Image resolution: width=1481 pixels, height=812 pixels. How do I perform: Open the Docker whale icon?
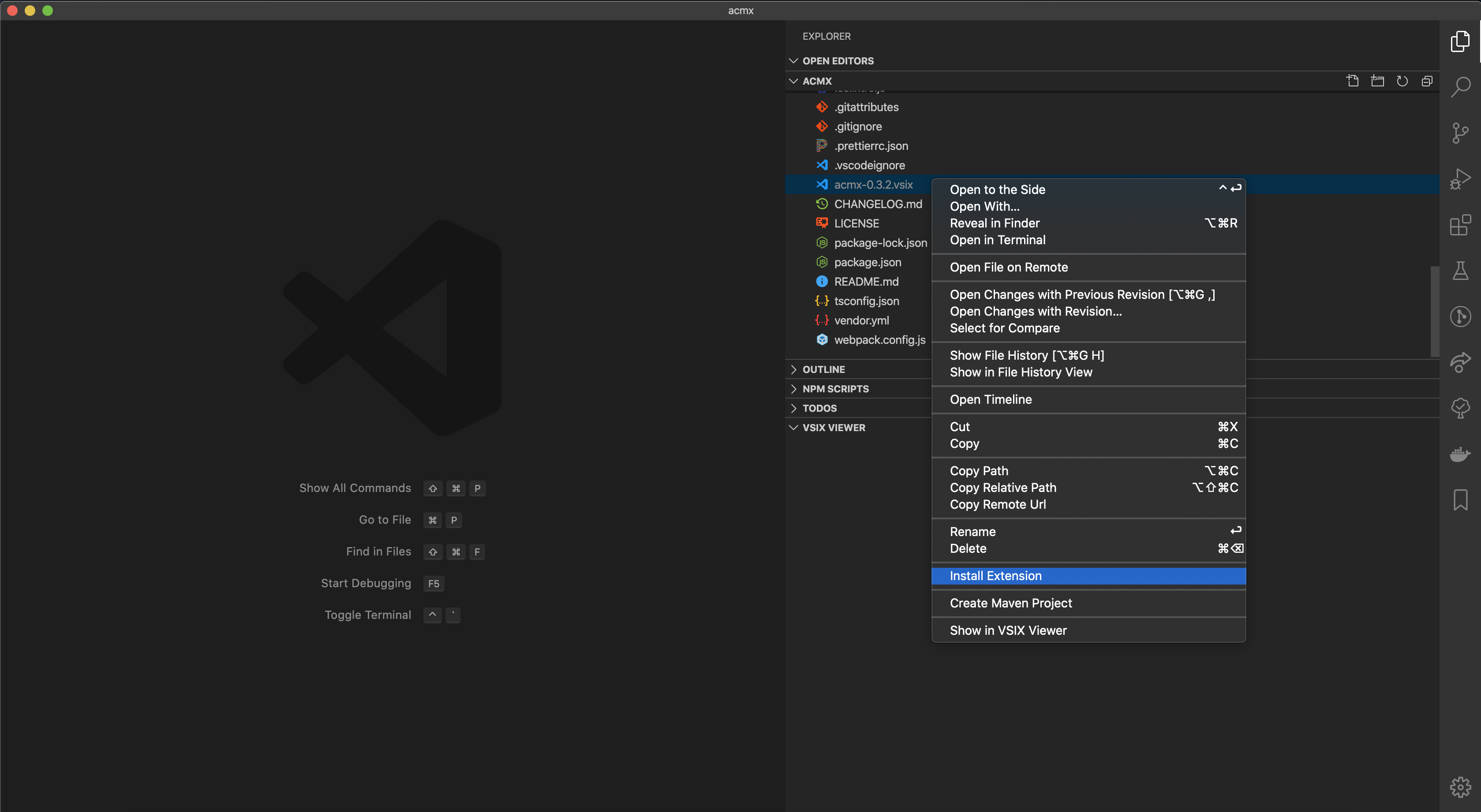point(1460,454)
